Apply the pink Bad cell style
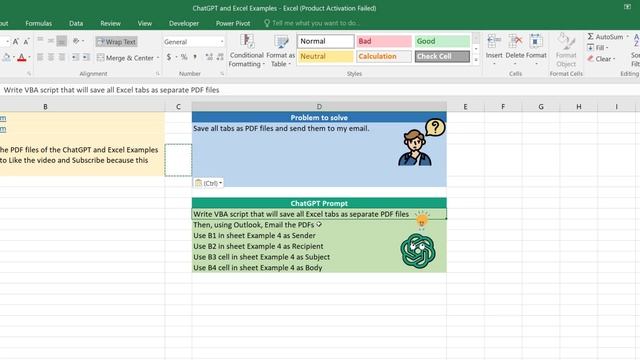The width and height of the screenshot is (640, 360). (x=384, y=41)
